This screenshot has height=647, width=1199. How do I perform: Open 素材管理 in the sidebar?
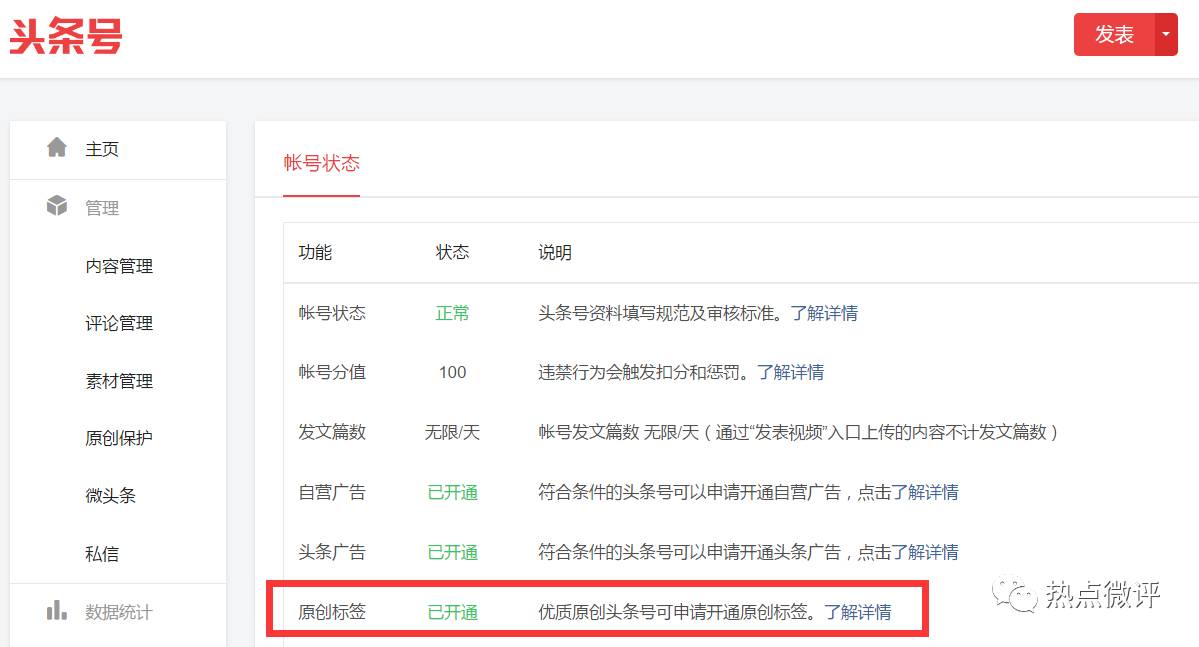119,381
